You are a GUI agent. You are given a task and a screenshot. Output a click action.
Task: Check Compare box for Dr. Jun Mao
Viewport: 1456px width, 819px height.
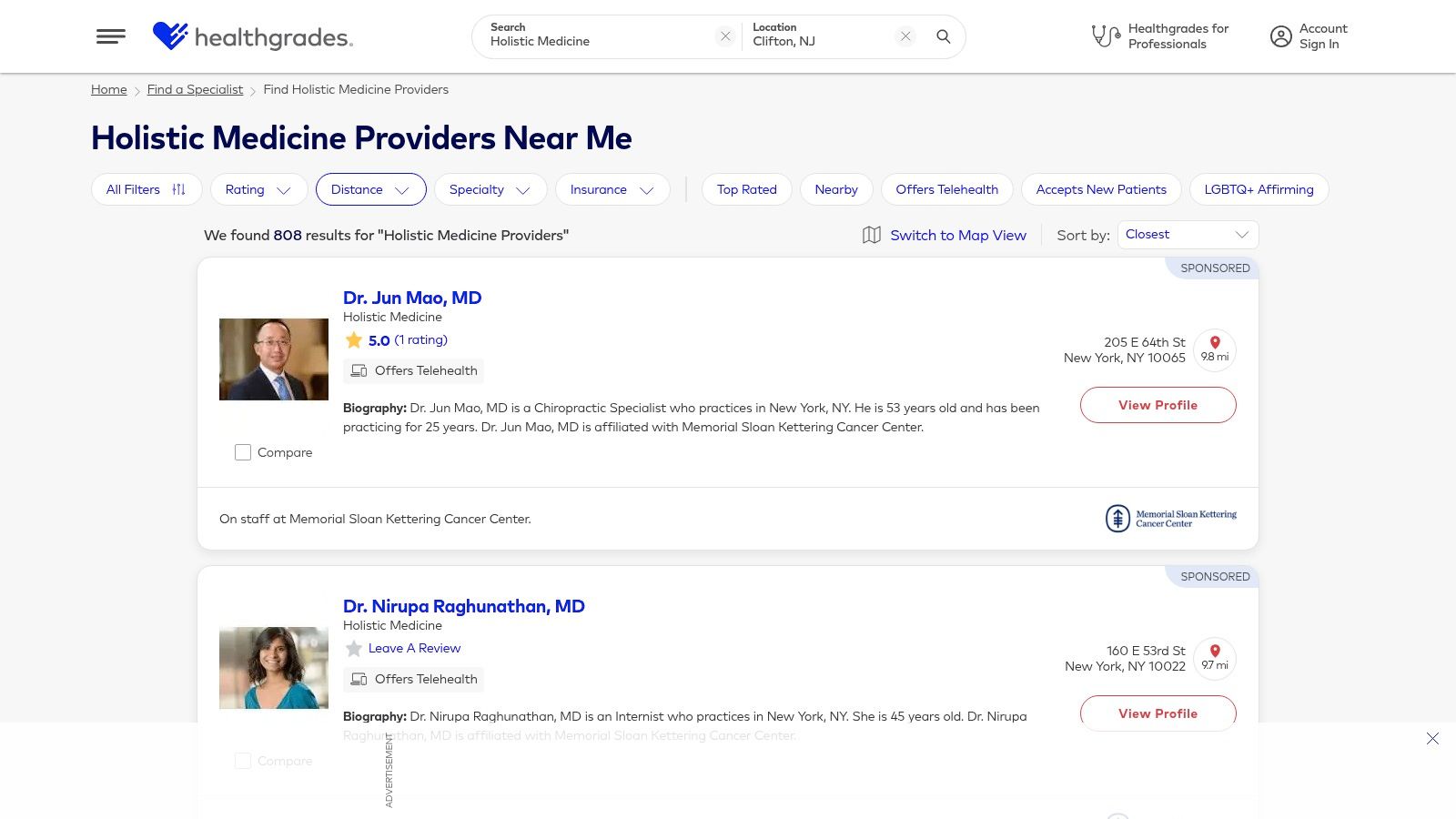click(243, 452)
